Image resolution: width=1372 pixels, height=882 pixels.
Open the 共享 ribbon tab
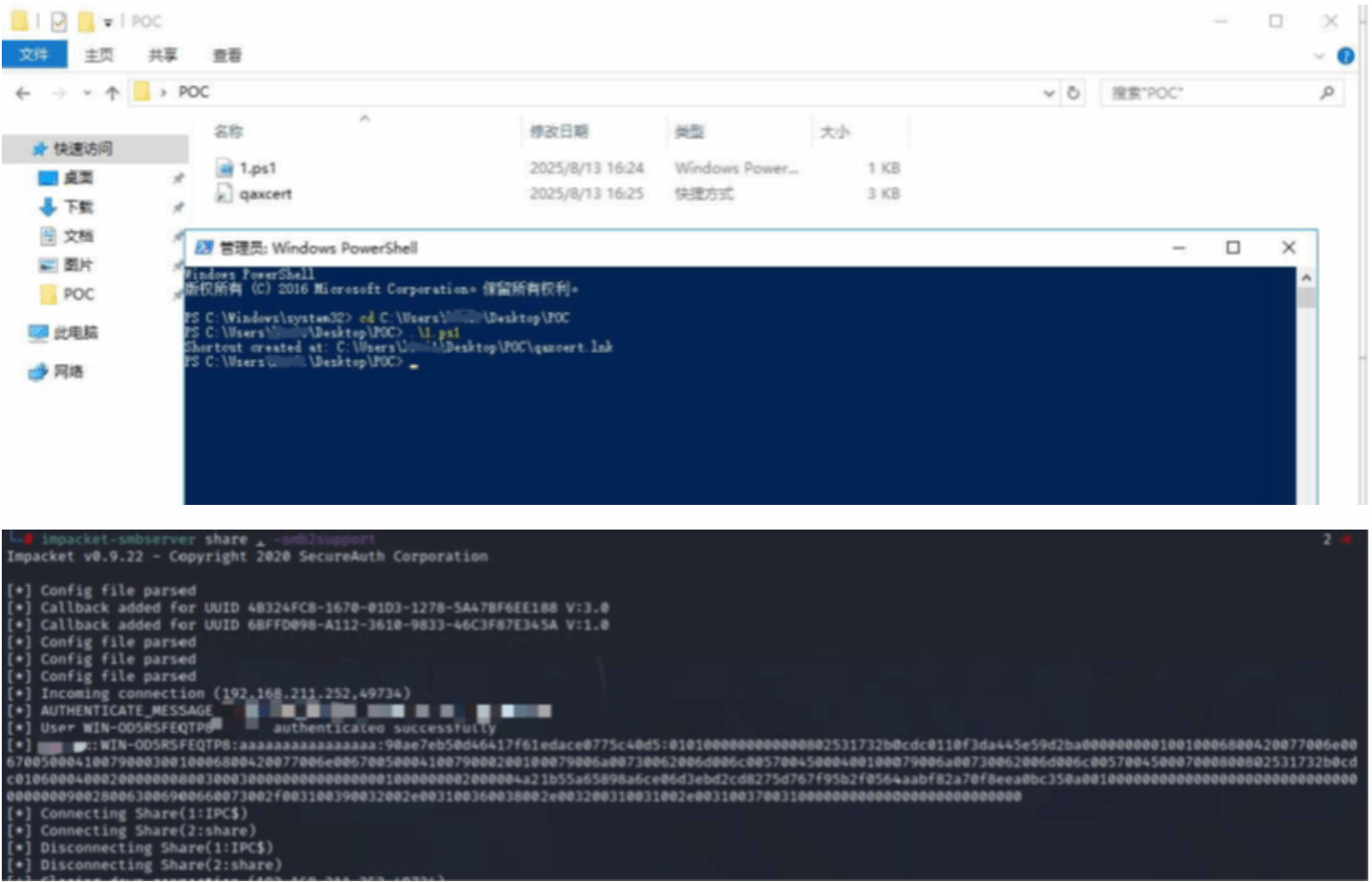tap(163, 56)
